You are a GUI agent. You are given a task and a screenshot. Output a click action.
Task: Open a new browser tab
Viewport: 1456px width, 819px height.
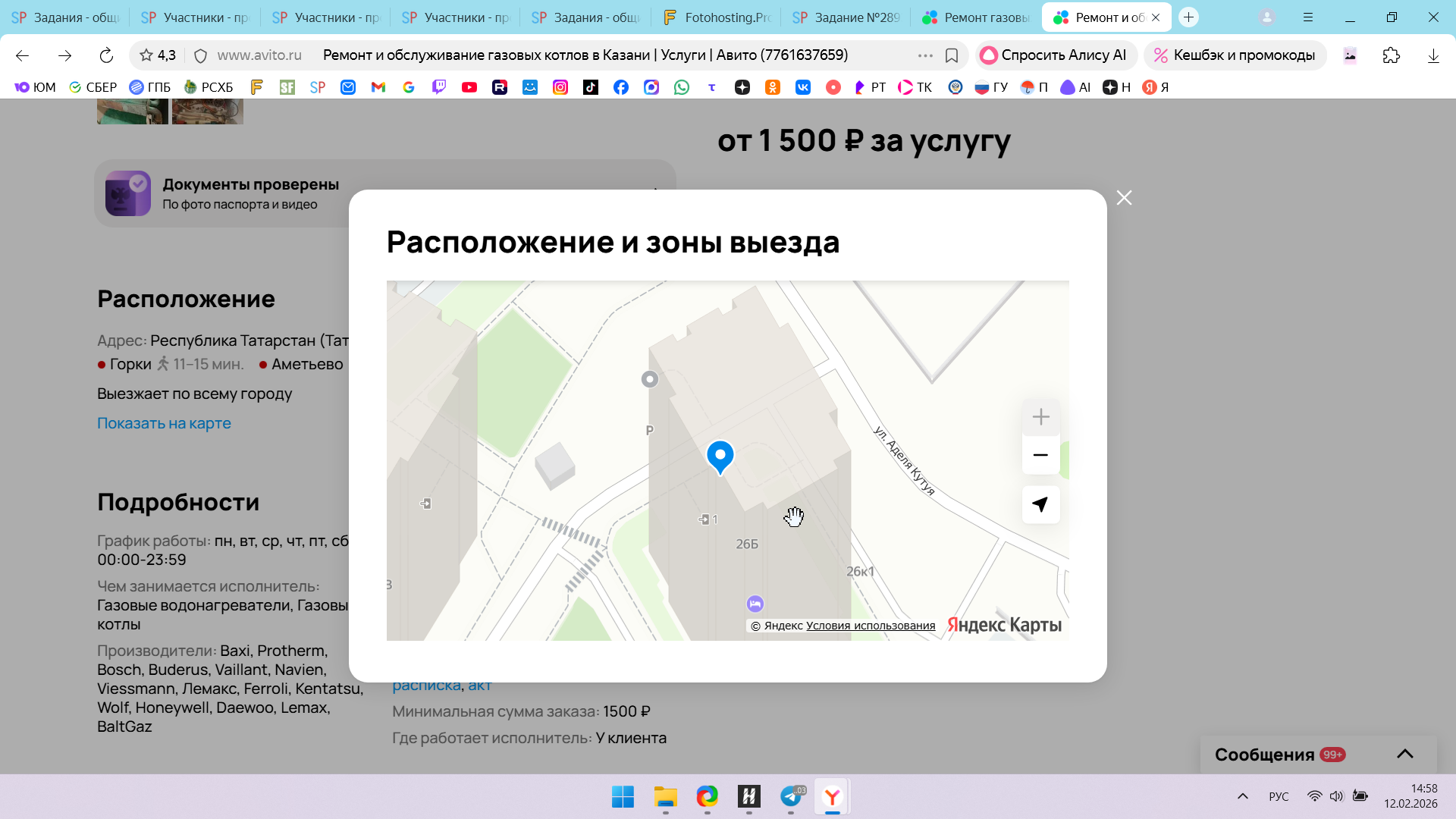tap(1188, 17)
